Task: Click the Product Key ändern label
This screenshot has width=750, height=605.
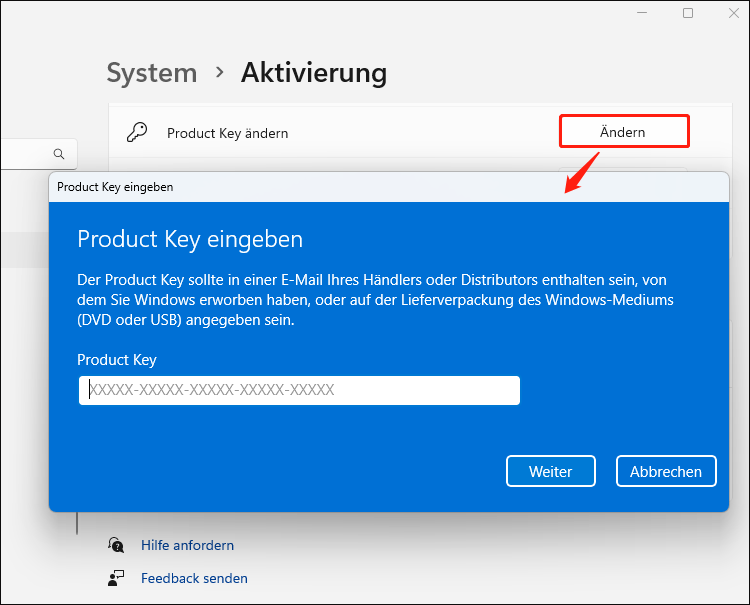Action: (228, 133)
